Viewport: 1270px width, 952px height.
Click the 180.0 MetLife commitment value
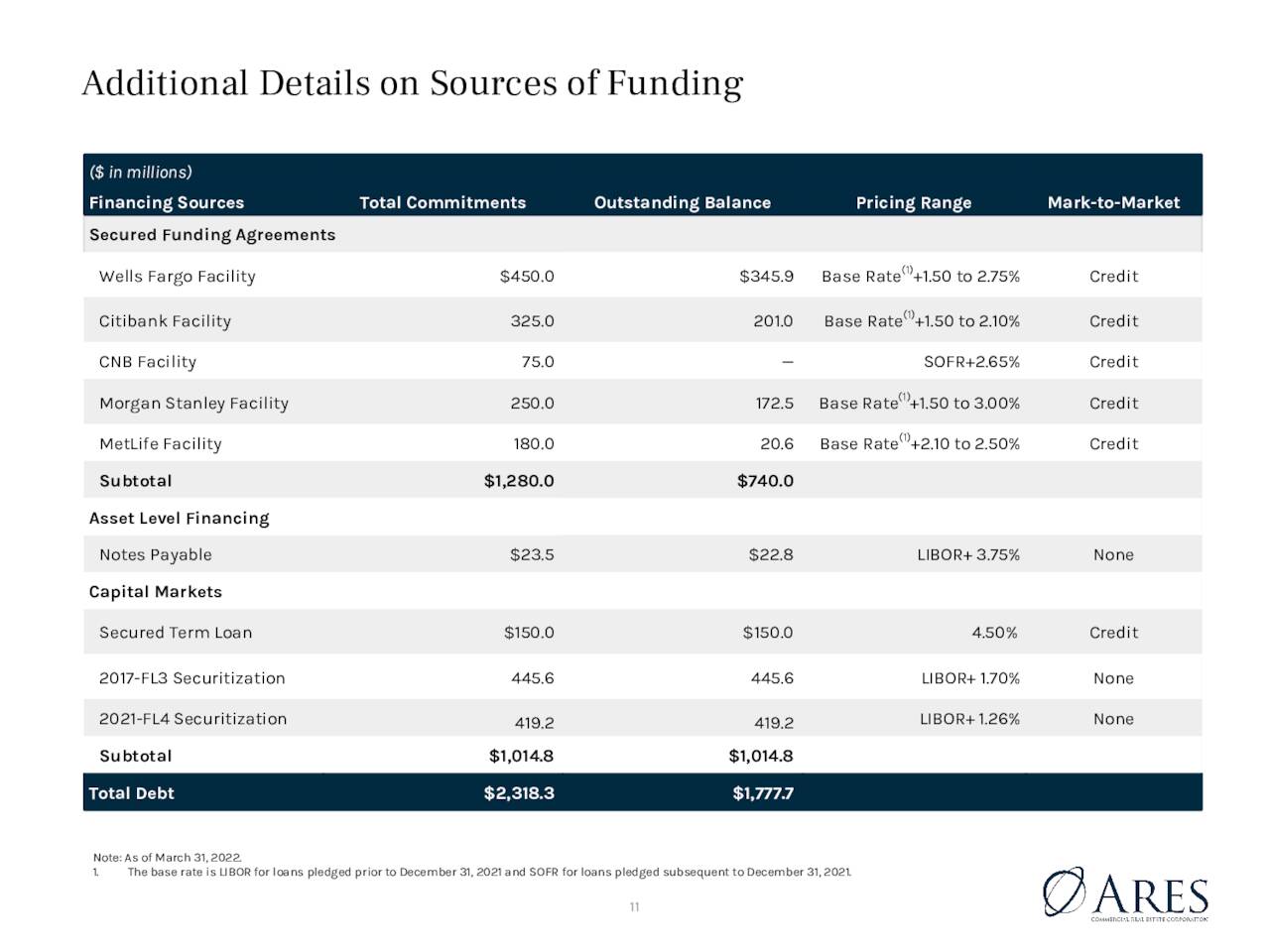(x=534, y=444)
